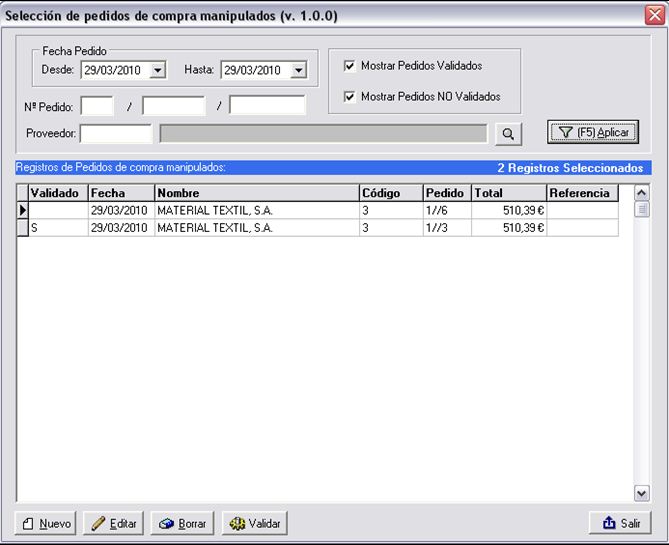Toggle Mostrar Pedidos Validados checkbox
Screen dimensions: 669x545
point(349,66)
